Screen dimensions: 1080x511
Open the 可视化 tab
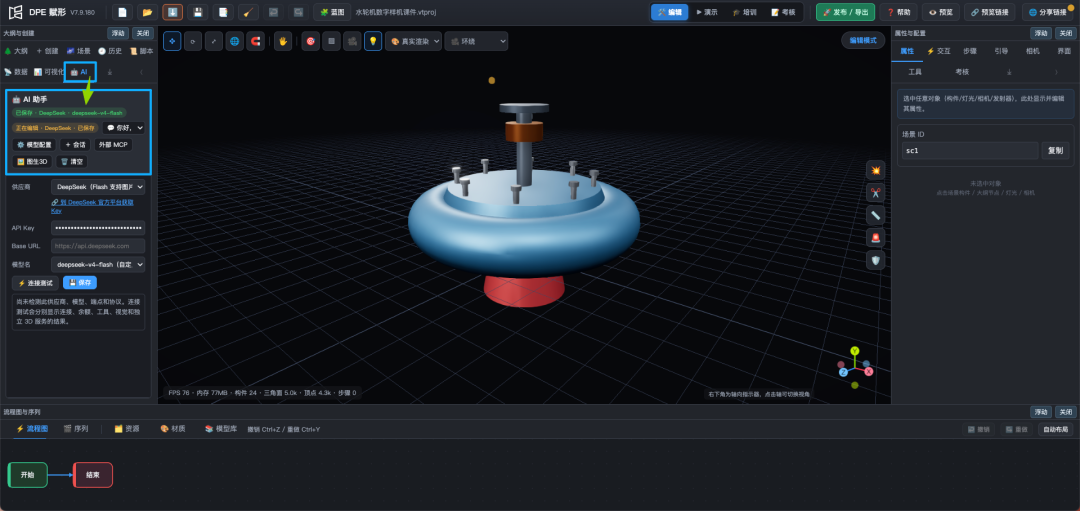tap(48, 72)
